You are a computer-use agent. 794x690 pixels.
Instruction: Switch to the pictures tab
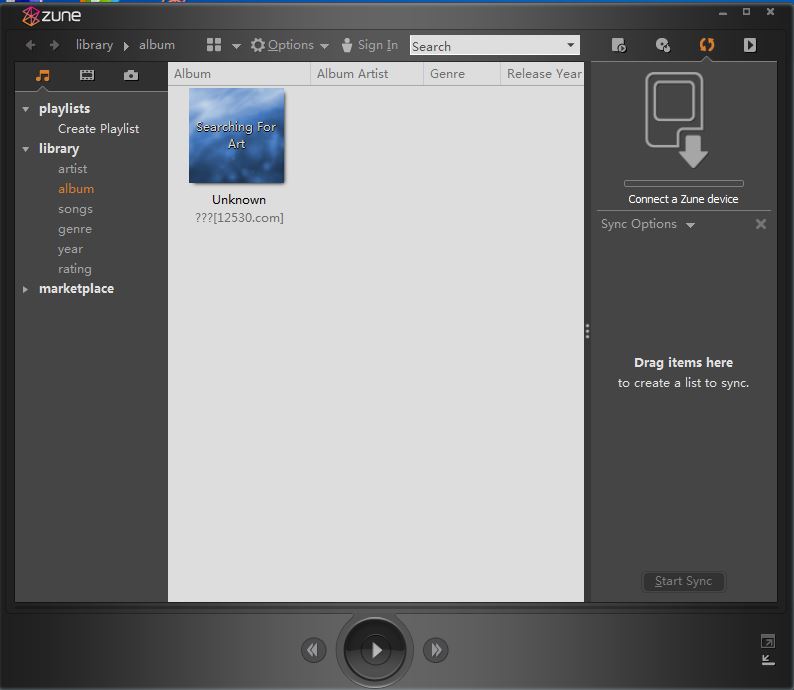click(131, 75)
